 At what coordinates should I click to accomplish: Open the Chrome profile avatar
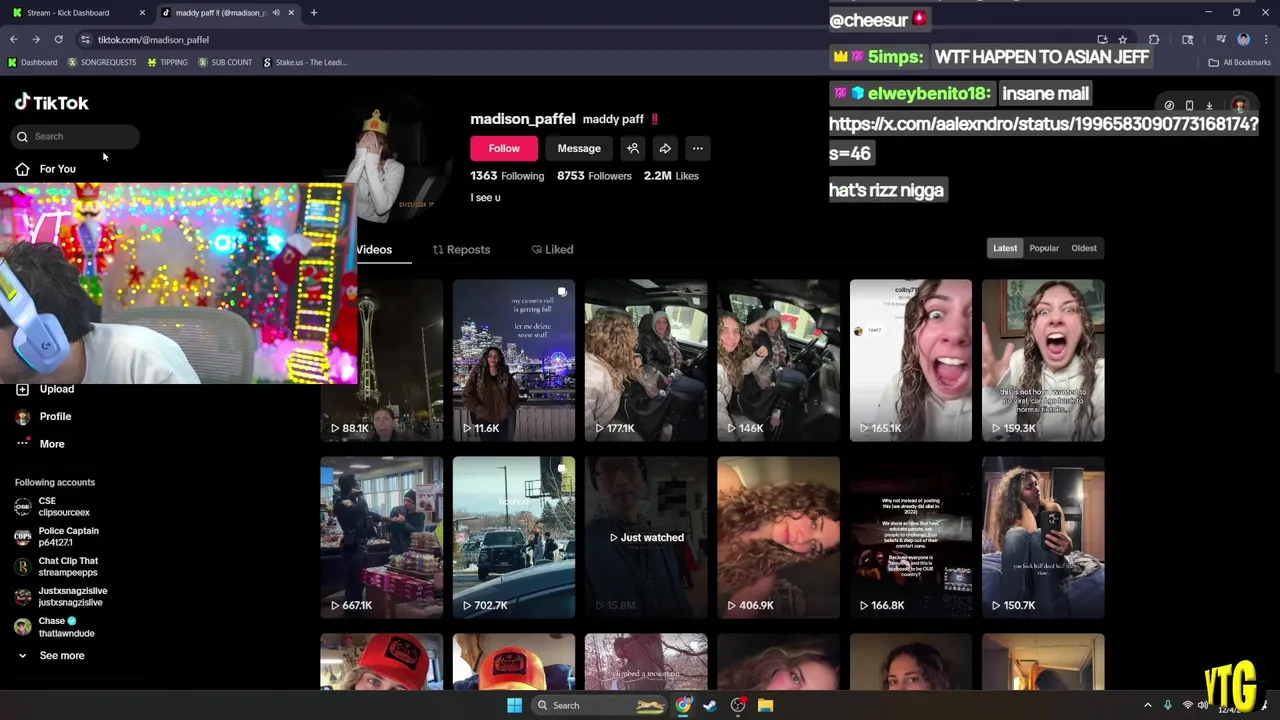click(1244, 40)
